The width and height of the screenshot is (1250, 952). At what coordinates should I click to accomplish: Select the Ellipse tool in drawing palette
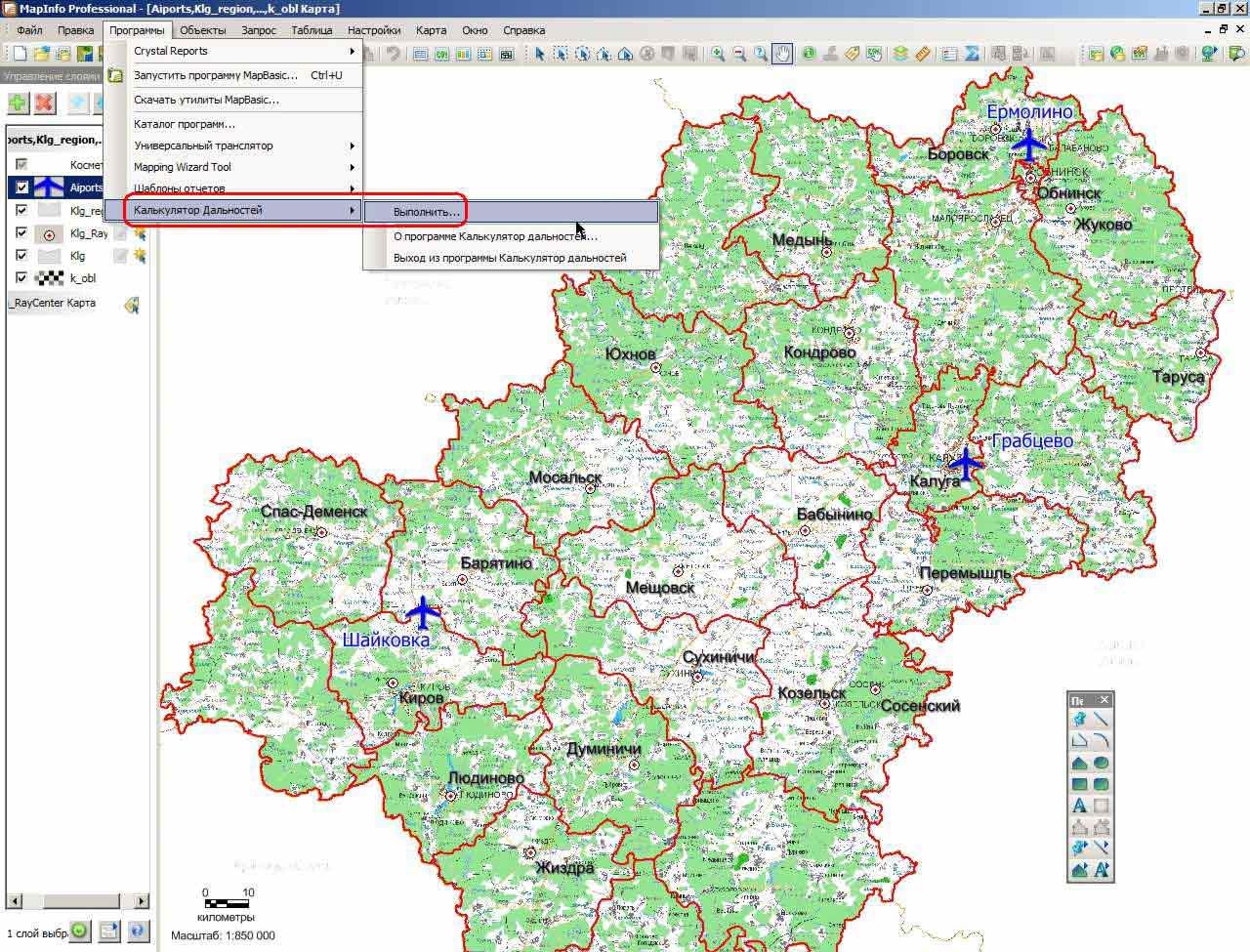[x=1102, y=763]
